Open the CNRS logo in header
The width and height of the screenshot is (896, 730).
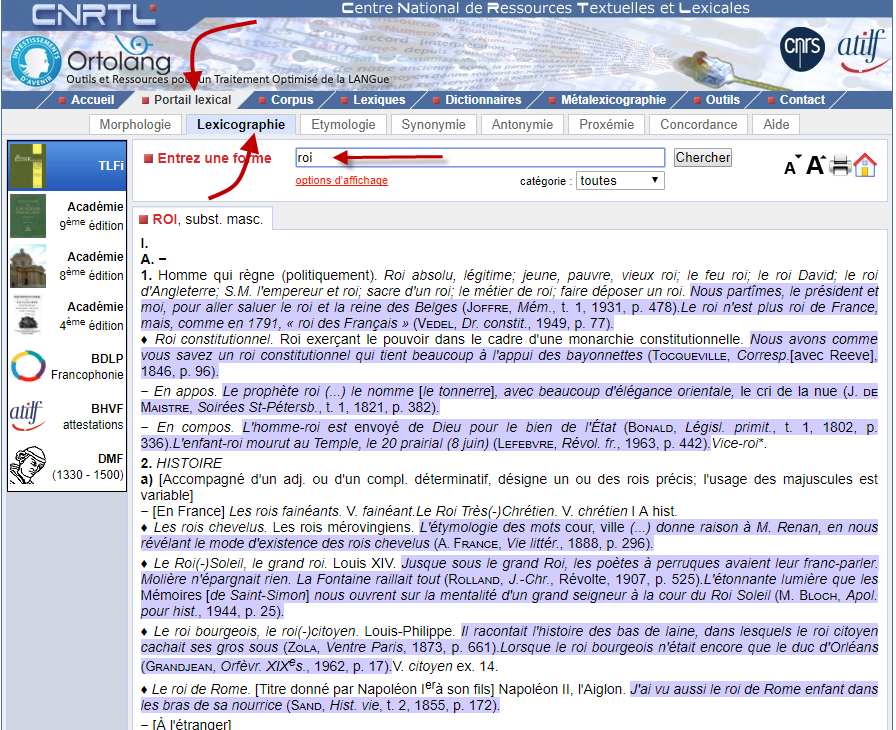tap(802, 47)
